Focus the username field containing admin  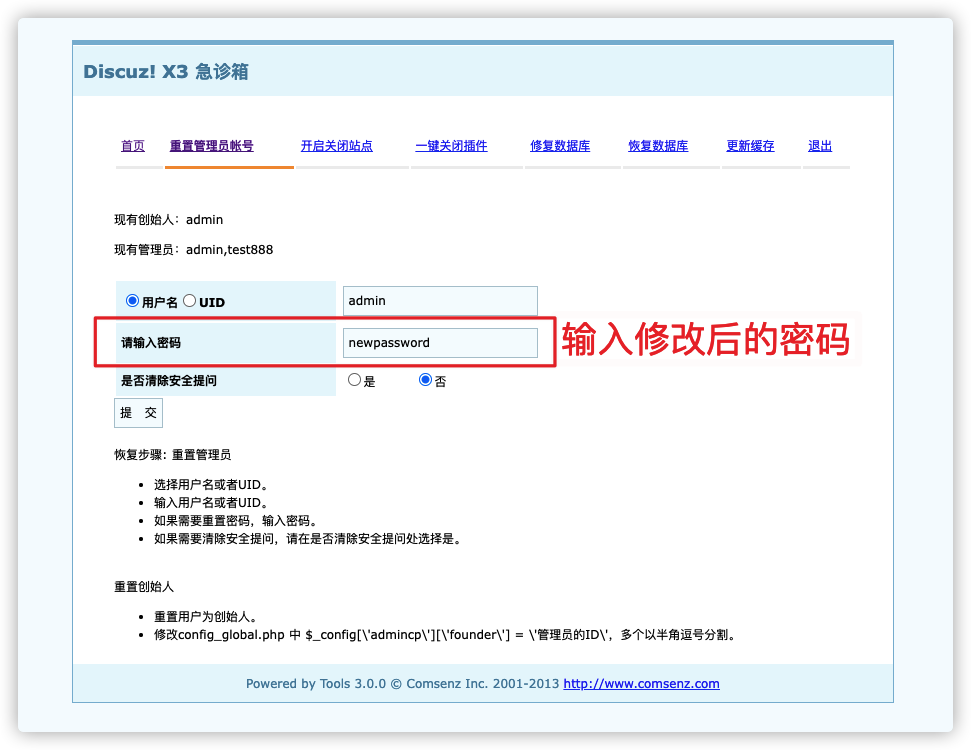coord(440,301)
